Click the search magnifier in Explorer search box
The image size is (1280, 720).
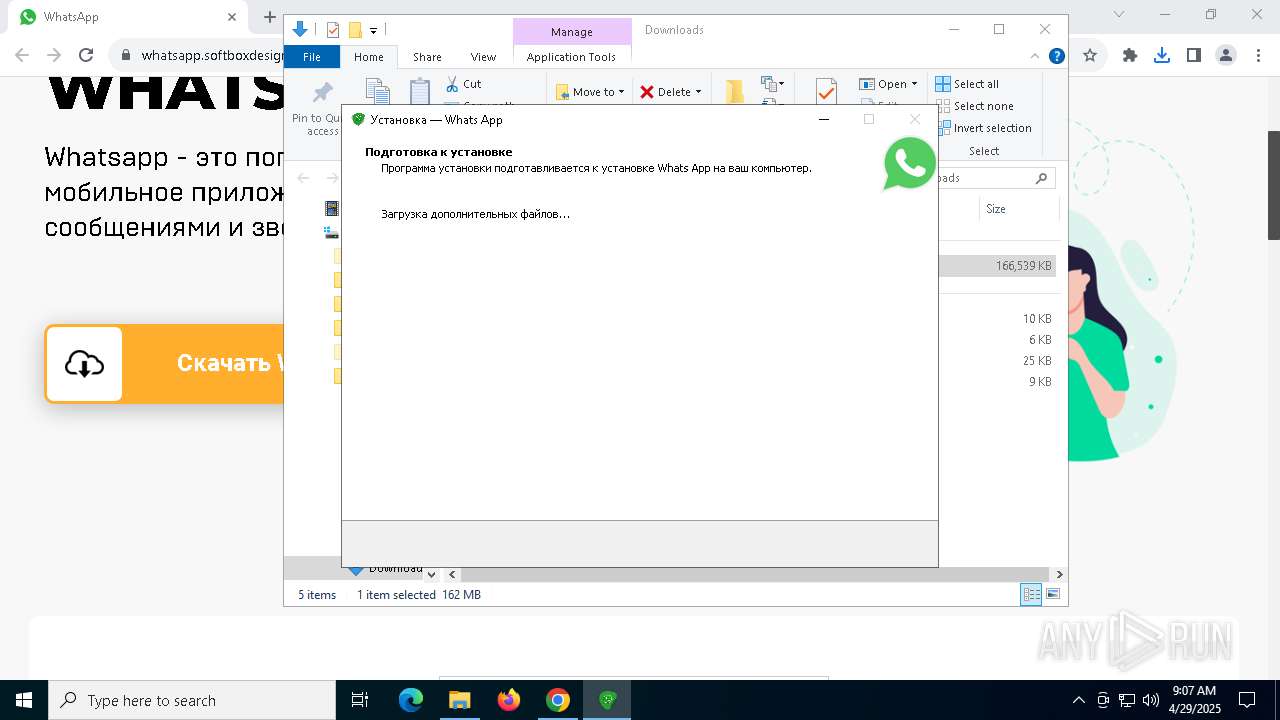point(1041,178)
